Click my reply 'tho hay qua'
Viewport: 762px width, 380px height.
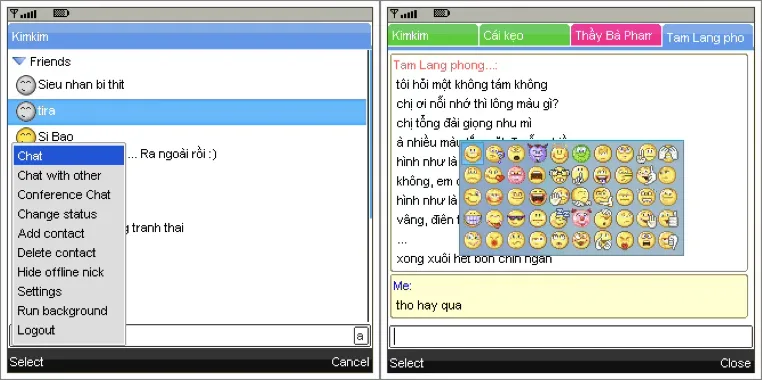tap(429, 306)
